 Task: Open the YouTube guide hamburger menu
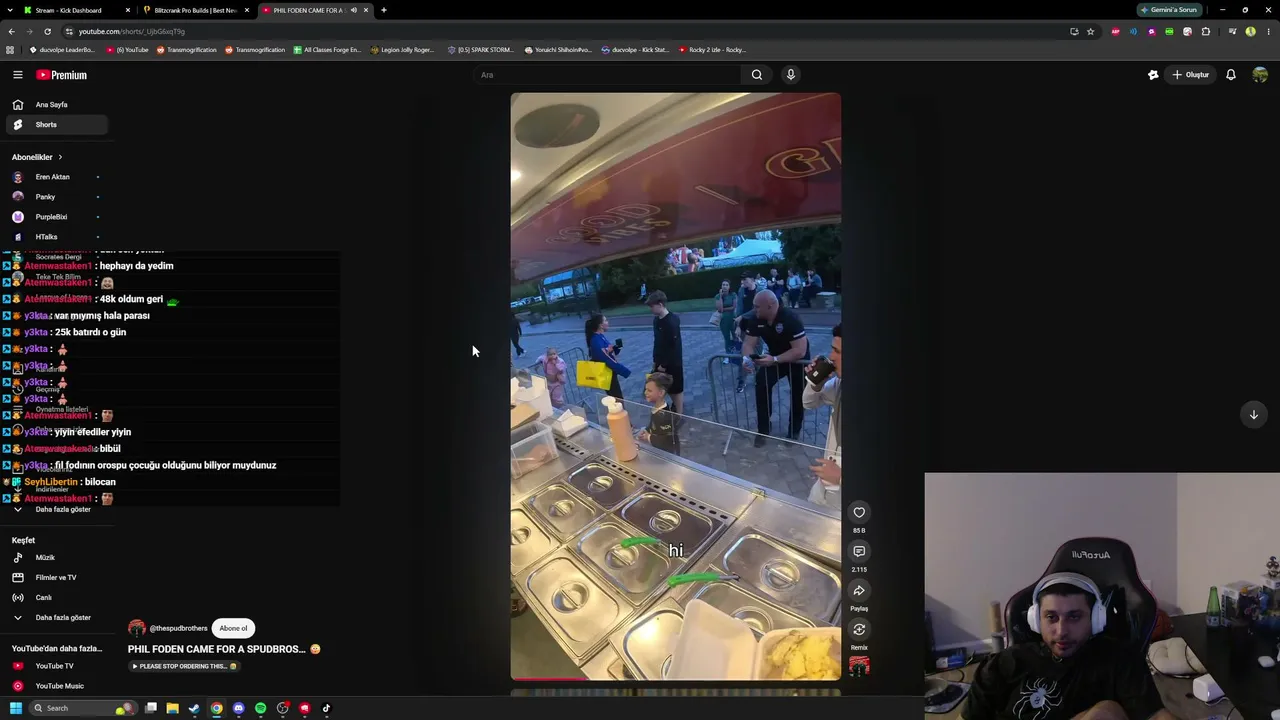(x=18, y=75)
